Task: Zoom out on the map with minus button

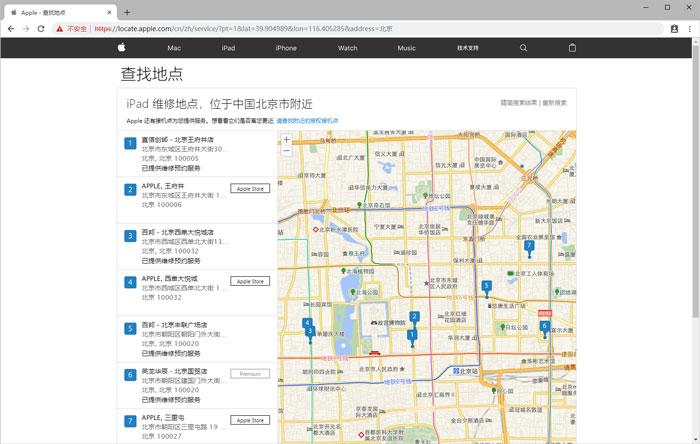Action: pos(286,151)
